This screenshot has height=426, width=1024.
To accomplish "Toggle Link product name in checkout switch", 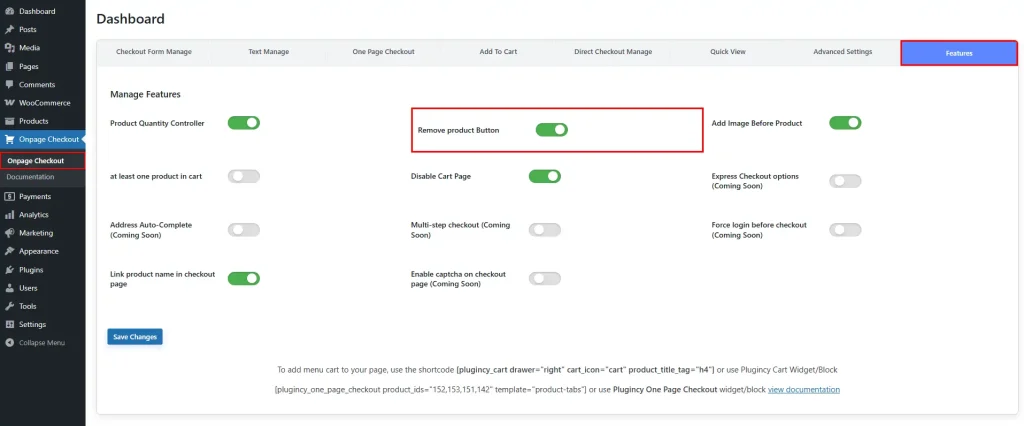I will 244,279.
